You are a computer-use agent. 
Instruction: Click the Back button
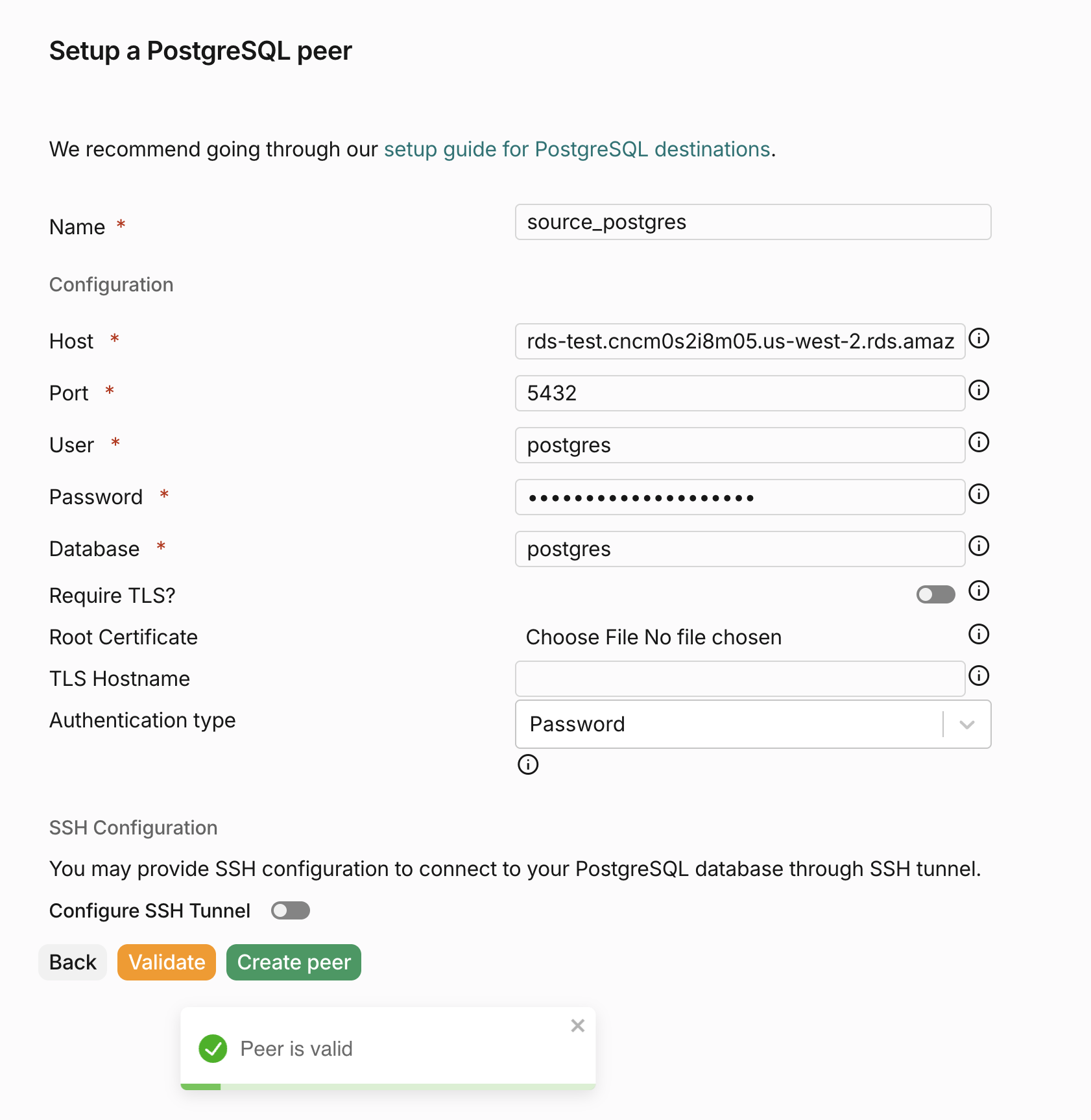pyautogui.click(x=72, y=962)
